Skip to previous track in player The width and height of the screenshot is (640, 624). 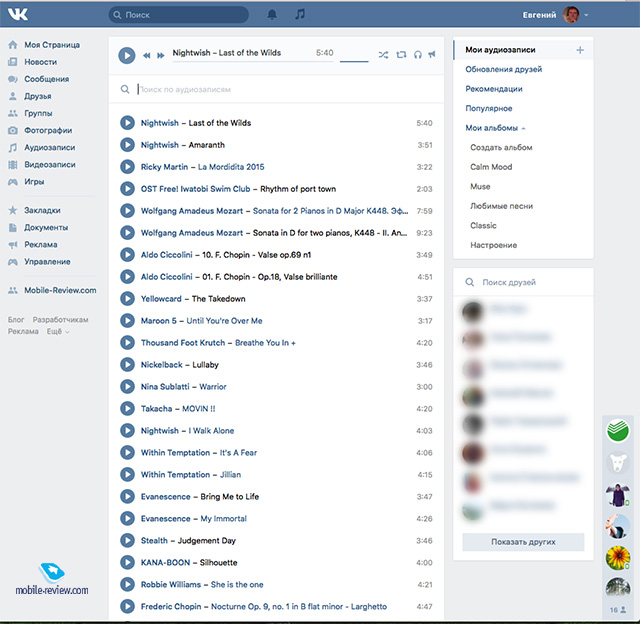point(147,56)
